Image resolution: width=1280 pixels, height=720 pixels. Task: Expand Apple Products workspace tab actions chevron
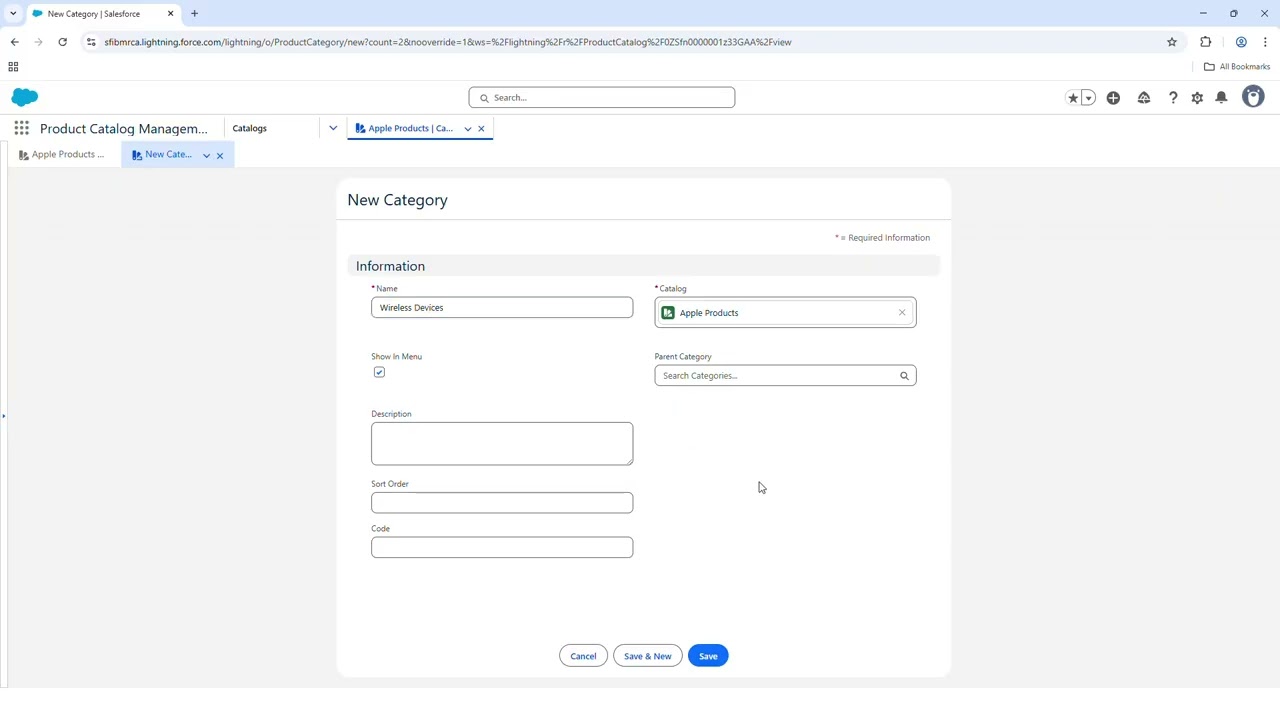[467, 128]
